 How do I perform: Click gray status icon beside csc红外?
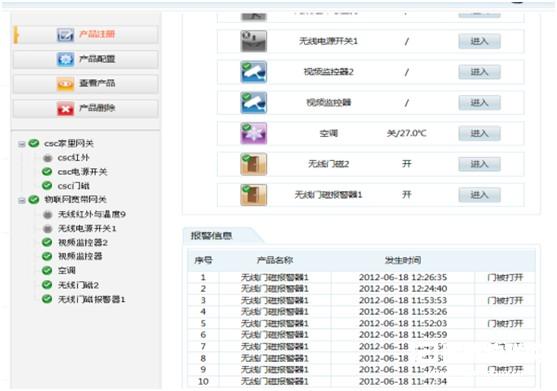pos(47,158)
